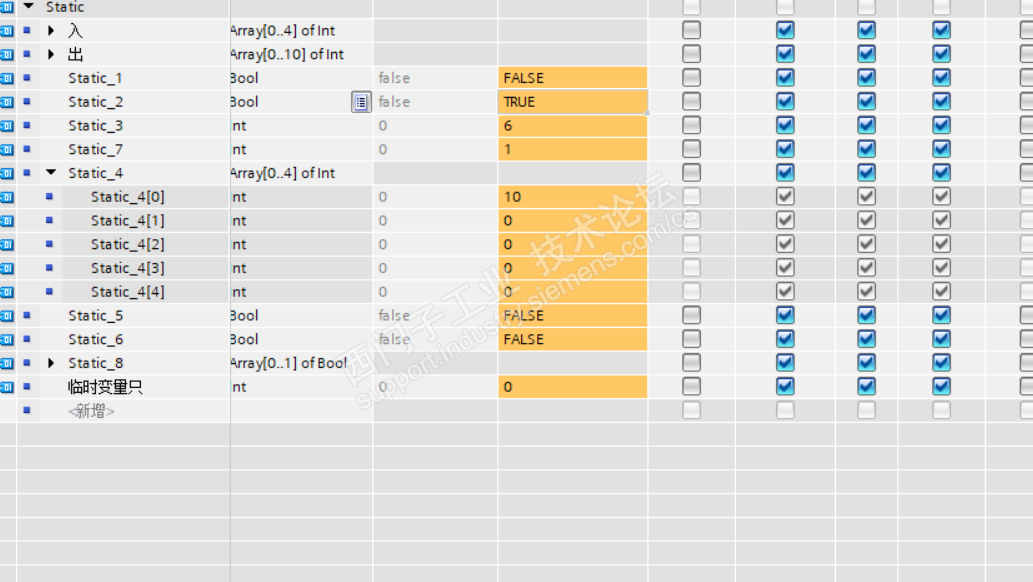The width and height of the screenshot is (1033, 582).
Task: Click the <新增> add new row cell
Action: click(x=92, y=411)
